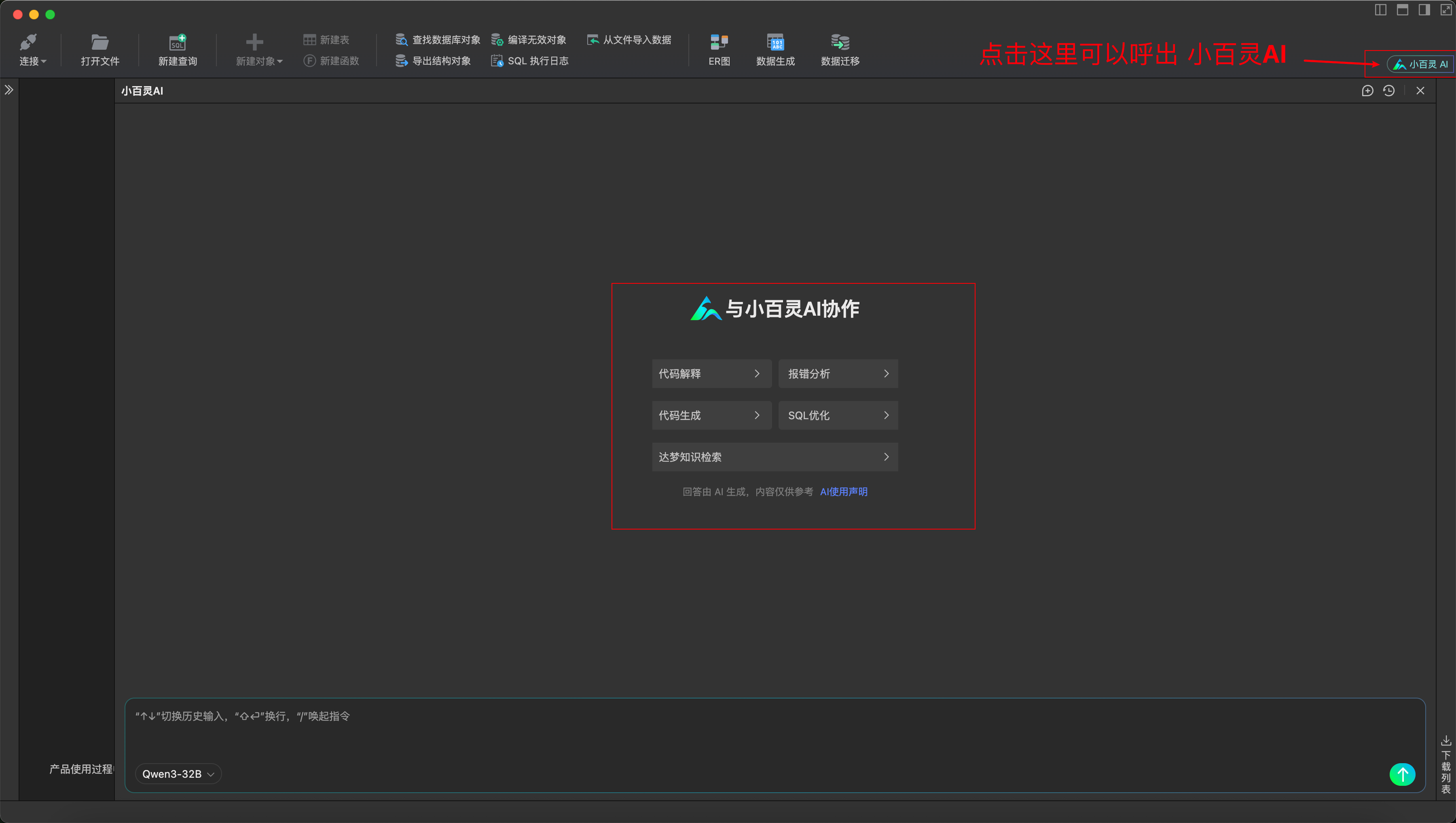Select 导出结构对象 export tool
The width and height of the screenshot is (1456, 823).
(x=433, y=61)
